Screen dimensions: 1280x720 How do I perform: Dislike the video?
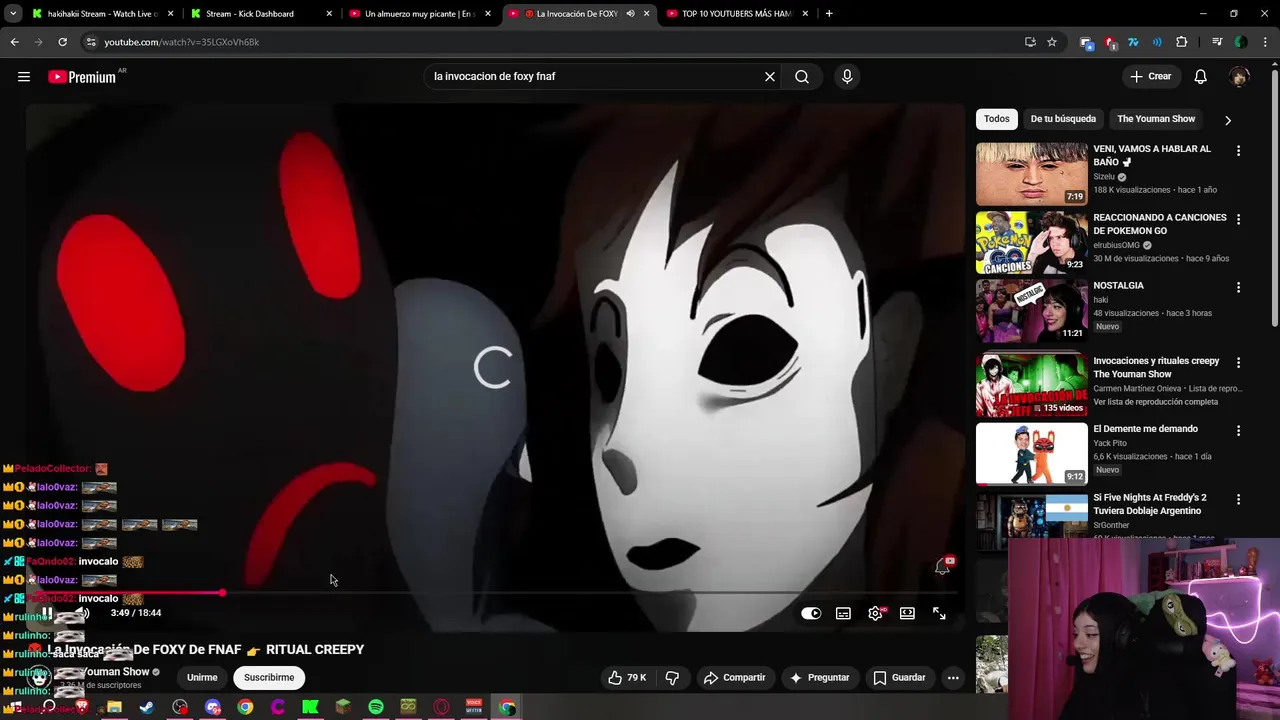672,677
